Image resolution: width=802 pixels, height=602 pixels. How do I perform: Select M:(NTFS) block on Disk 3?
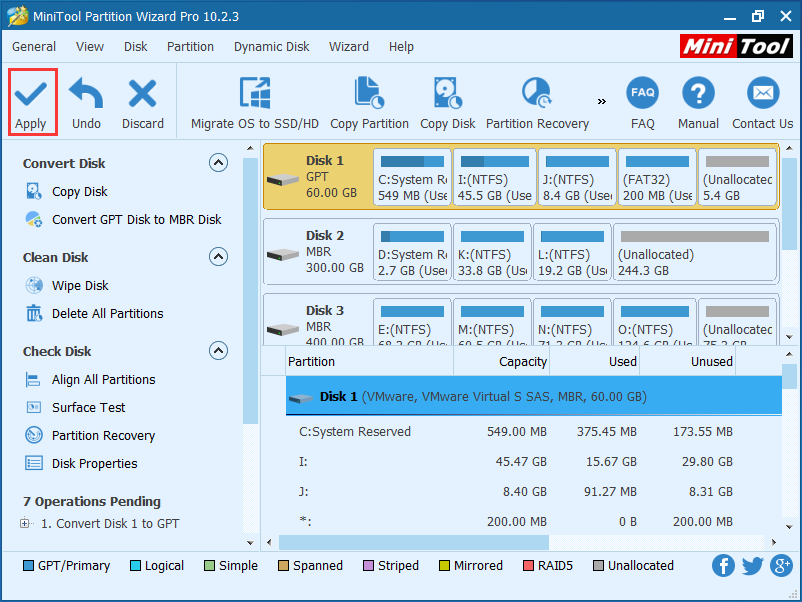coord(492,322)
